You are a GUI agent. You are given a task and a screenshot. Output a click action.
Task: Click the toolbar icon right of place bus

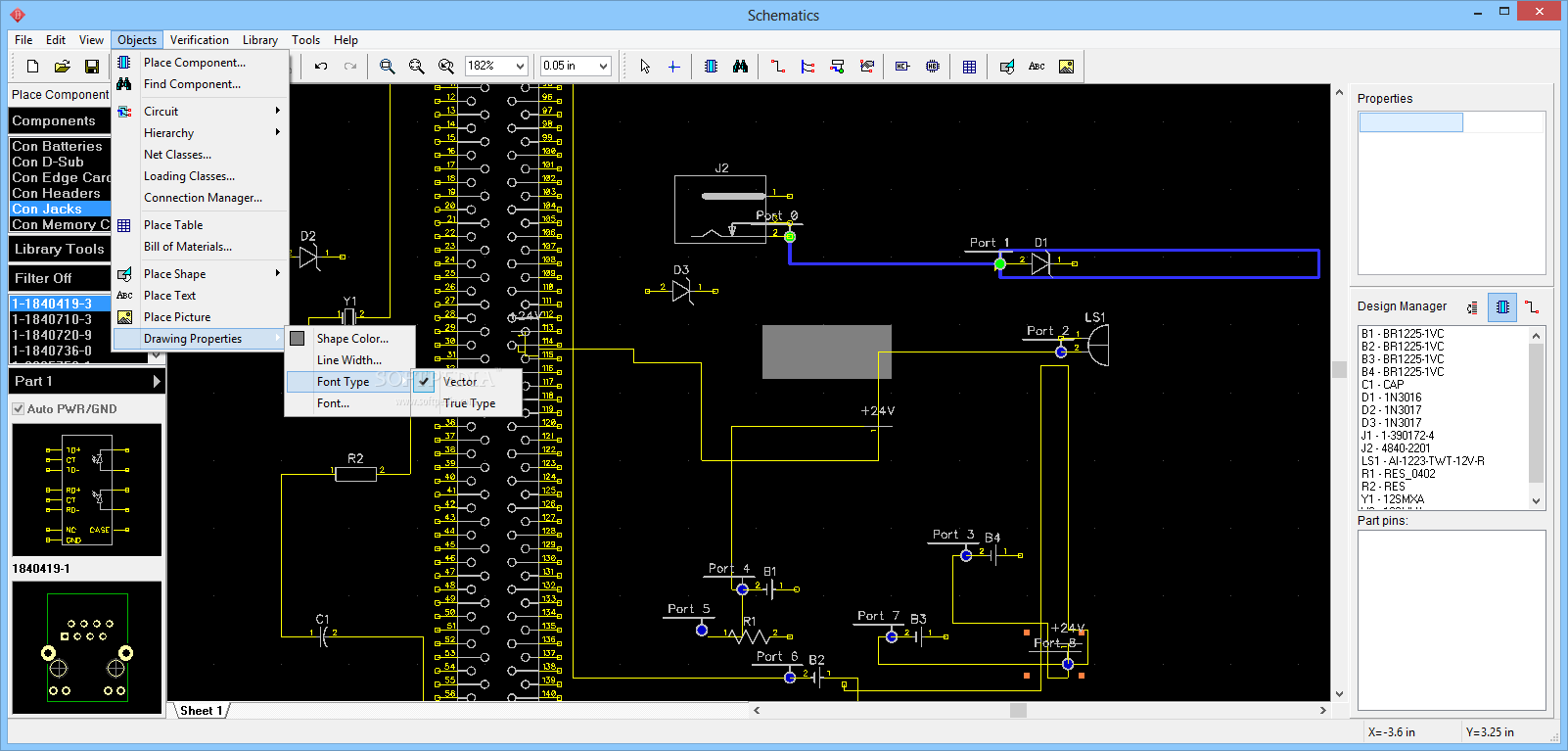click(x=837, y=67)
